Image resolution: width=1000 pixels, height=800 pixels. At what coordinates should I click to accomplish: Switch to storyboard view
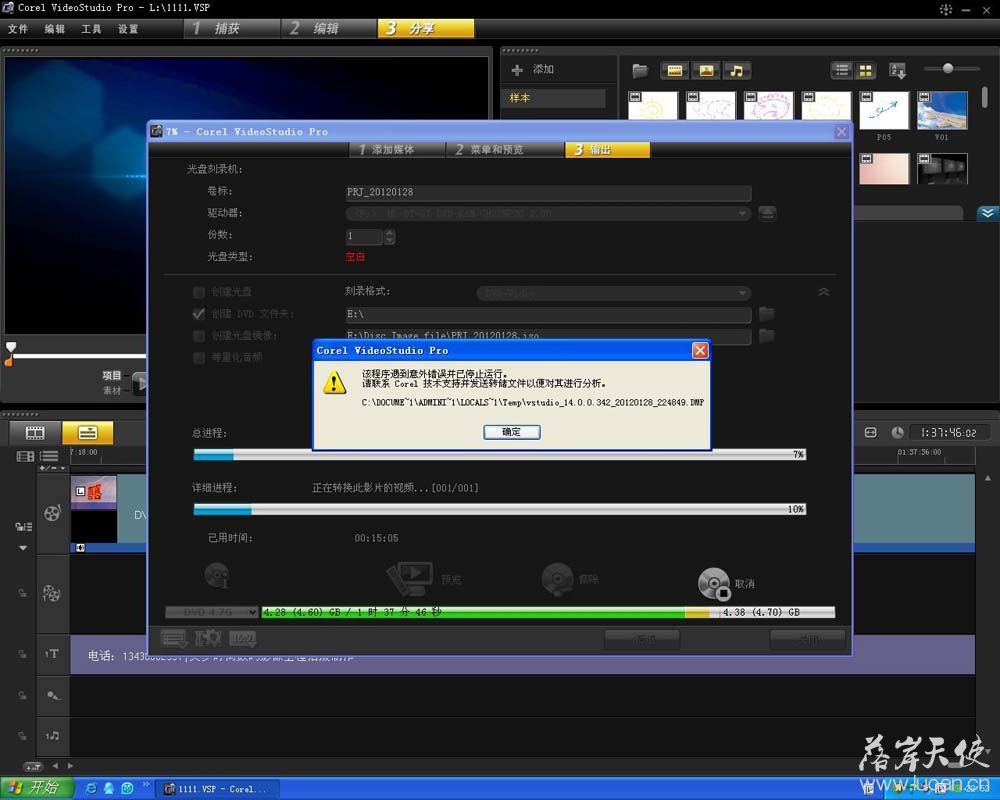point(35,433)
